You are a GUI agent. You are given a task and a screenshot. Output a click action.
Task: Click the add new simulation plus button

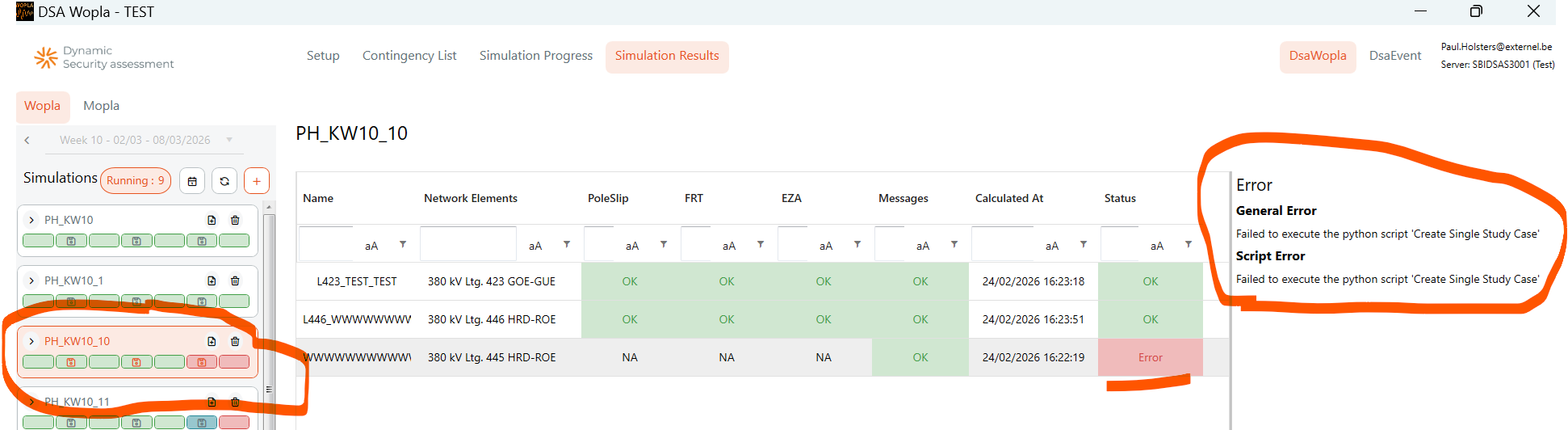tap(256, 181)
